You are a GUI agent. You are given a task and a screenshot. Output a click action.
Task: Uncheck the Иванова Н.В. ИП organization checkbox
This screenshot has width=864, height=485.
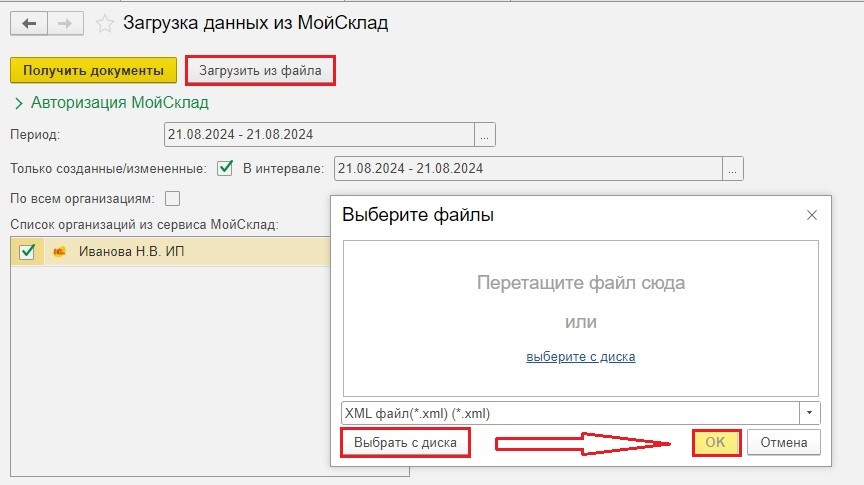click(x=27, y=252)
